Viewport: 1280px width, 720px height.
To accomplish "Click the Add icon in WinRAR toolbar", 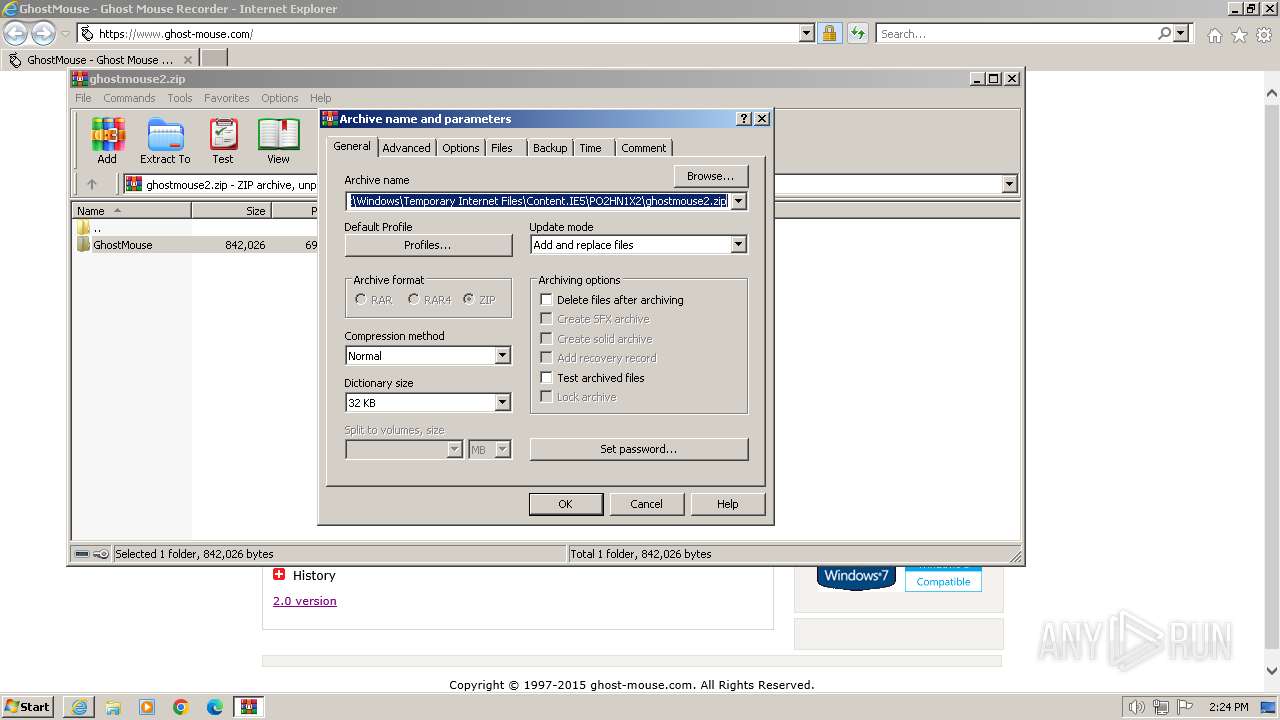I will (x=107, y=140).
